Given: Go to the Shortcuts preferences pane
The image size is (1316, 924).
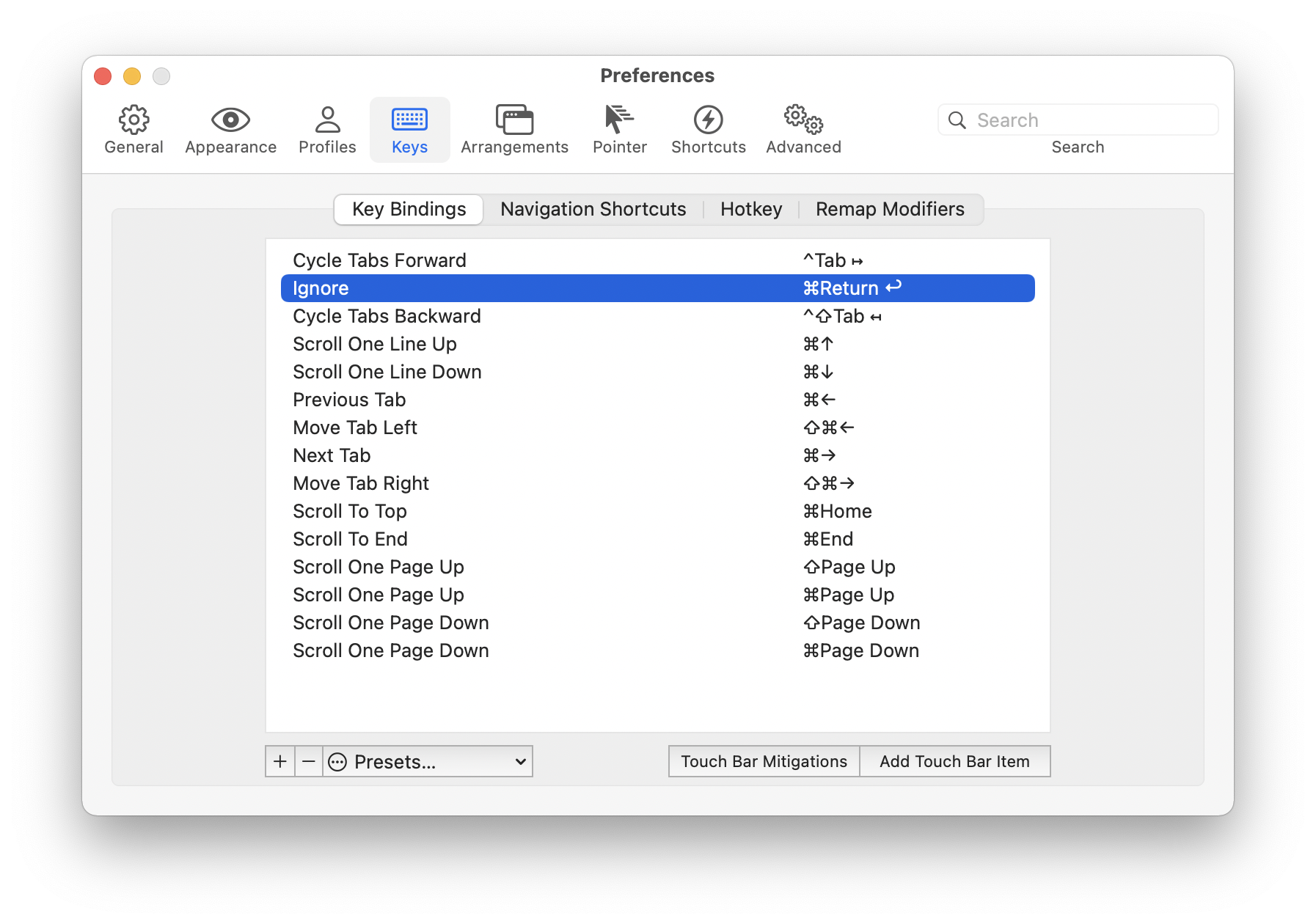Looking at the screenshot, I should coord(708,130).
